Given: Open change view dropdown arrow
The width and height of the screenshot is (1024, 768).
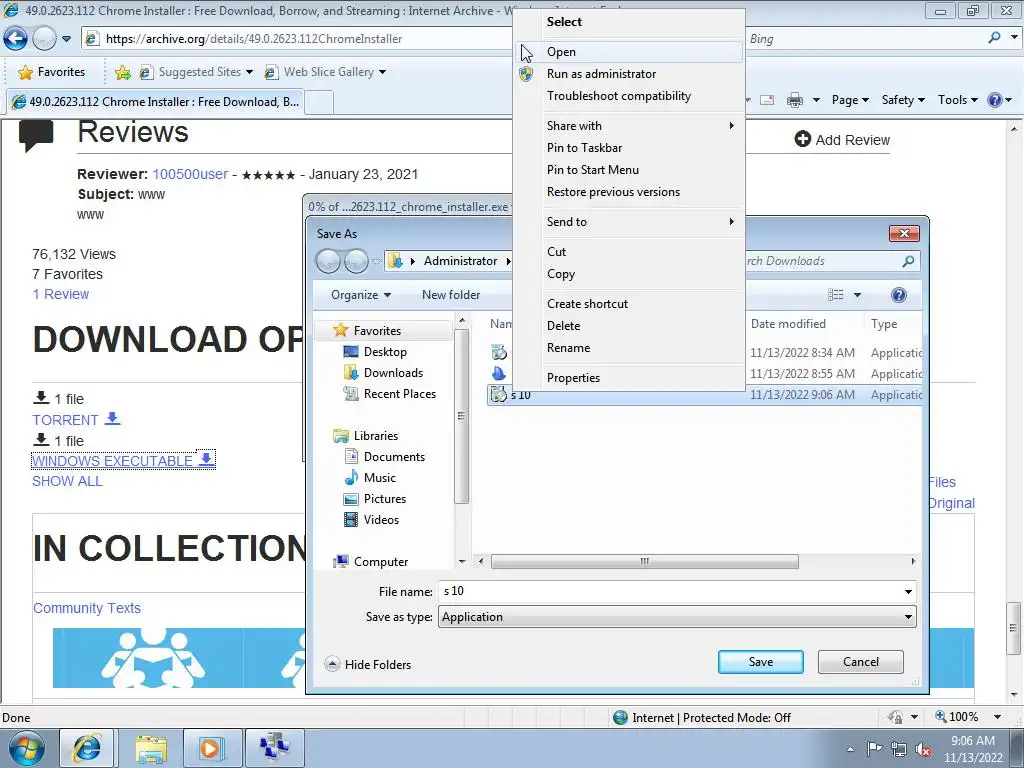Looking at the screenshot, I should click(857, 295).
